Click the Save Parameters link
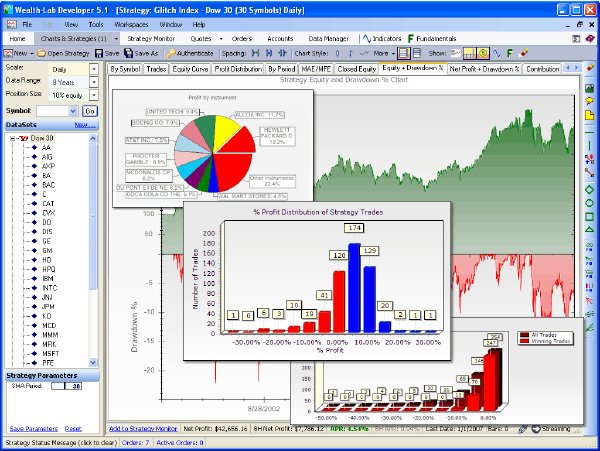Viewport: 600px width, 451px height. coord(34,429)
